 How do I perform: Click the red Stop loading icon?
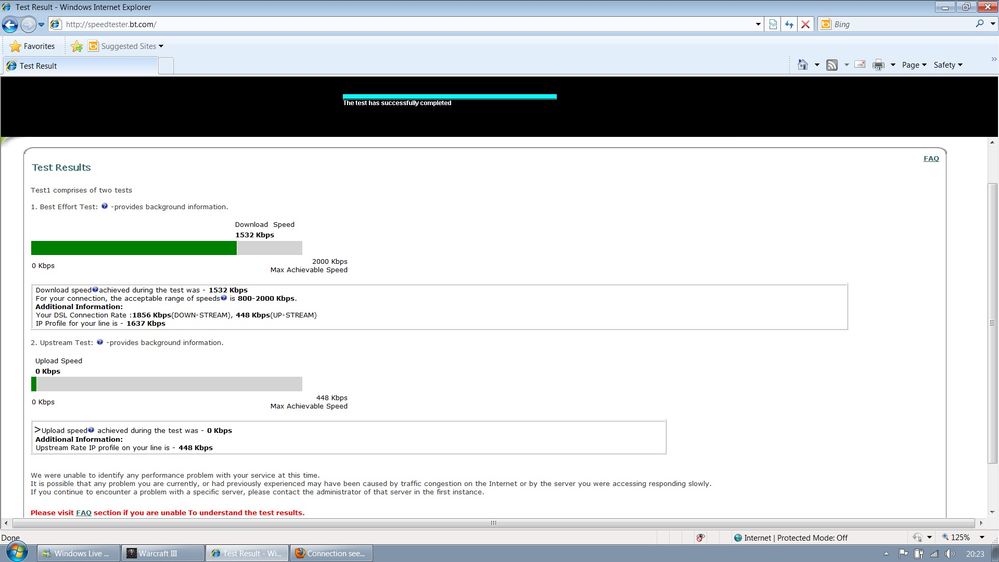(805, 24)
